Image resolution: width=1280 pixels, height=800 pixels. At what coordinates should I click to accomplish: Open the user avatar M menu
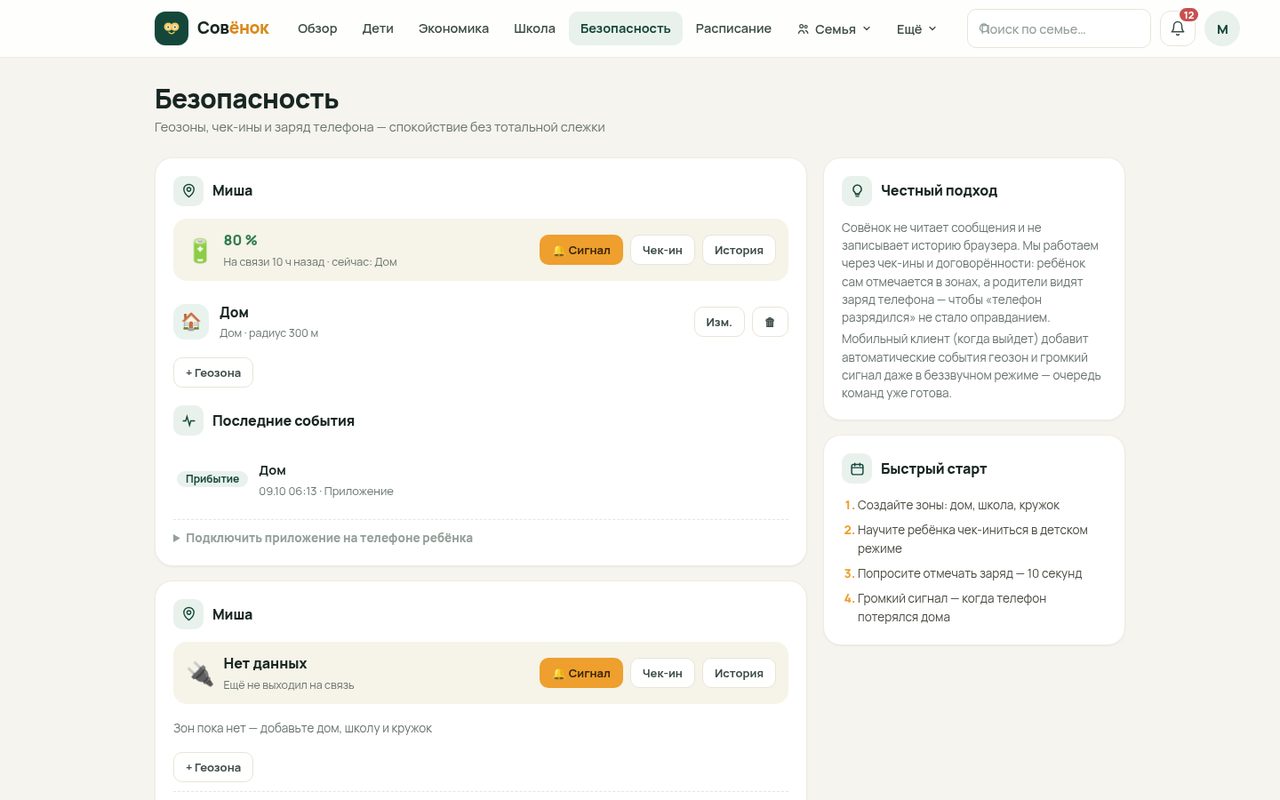1222,29
